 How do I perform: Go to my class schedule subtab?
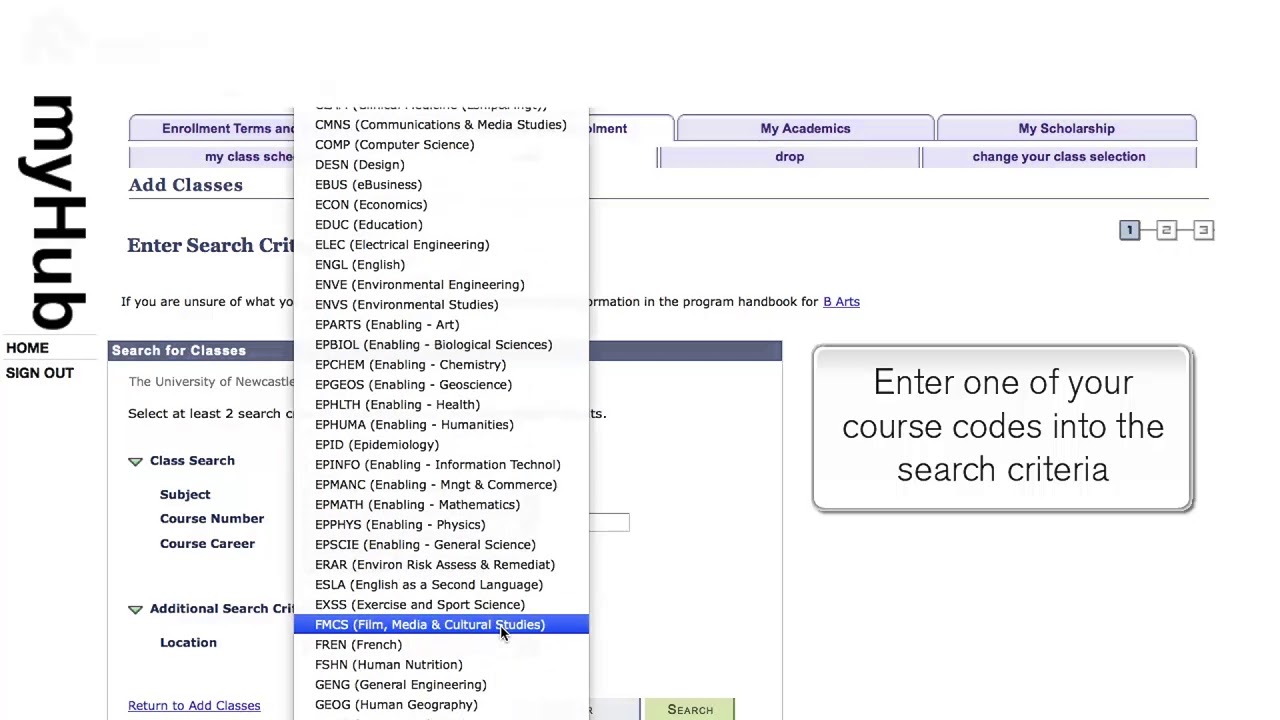(212, 157)
